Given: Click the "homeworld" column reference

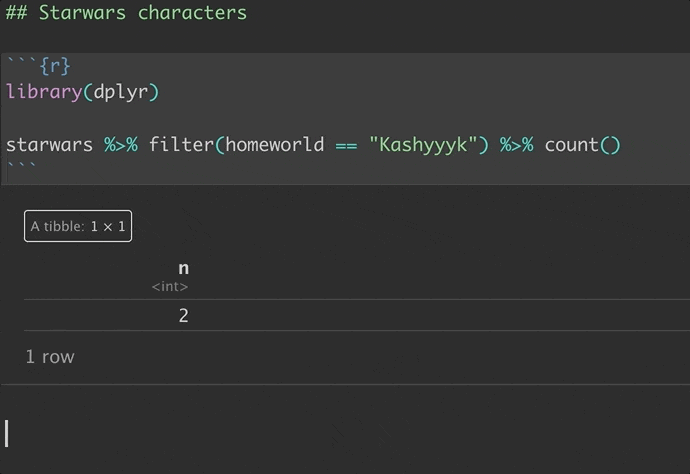Looking at the screenshot, I should pyautogui.click(x=274, y=145).
